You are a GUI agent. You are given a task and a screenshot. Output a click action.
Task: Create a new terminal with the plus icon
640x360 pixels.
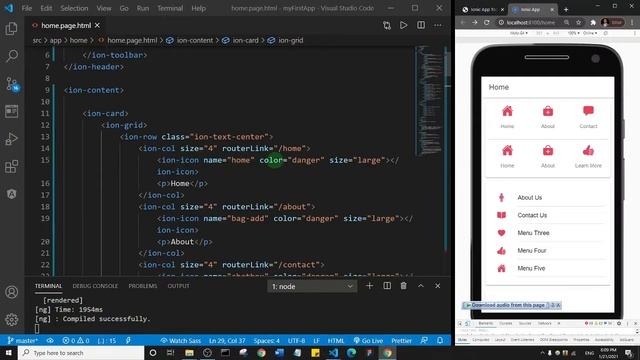point(369,286)
